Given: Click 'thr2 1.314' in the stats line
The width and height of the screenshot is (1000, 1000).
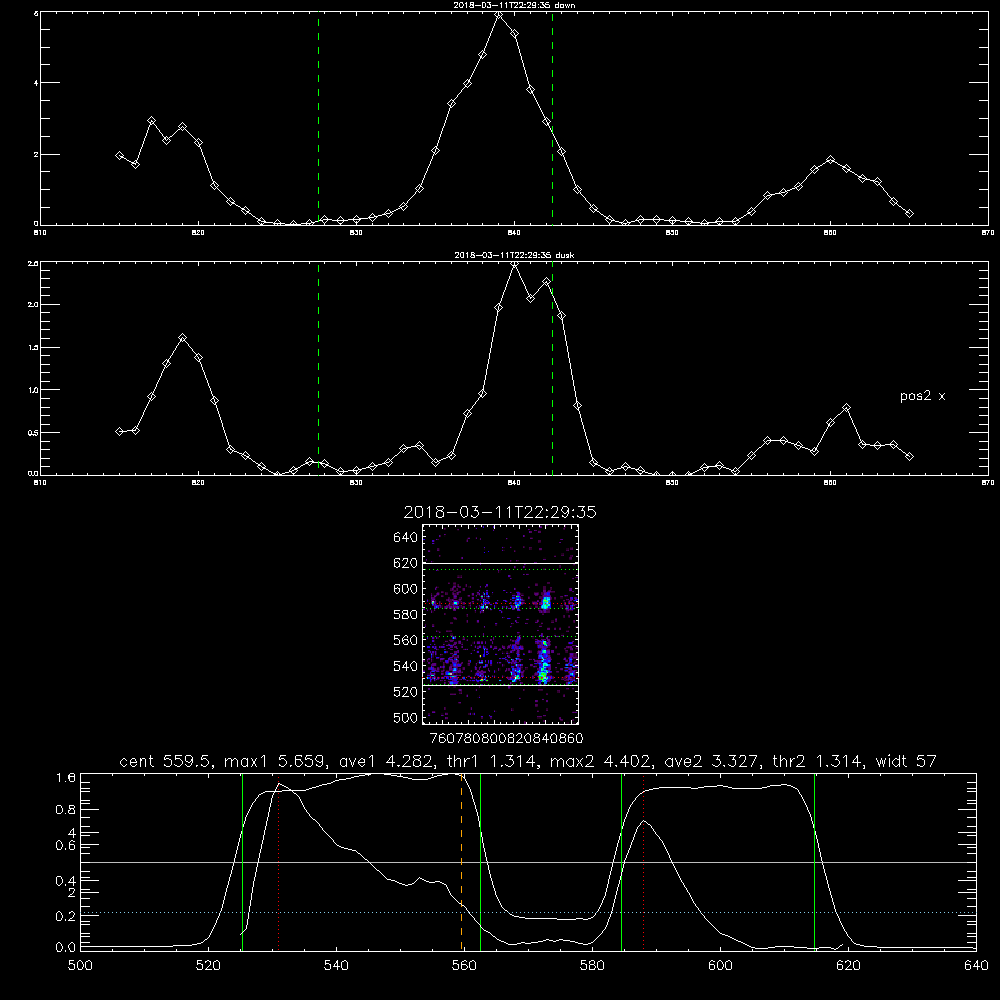Looking at the screenshot, I should point(817,761).
